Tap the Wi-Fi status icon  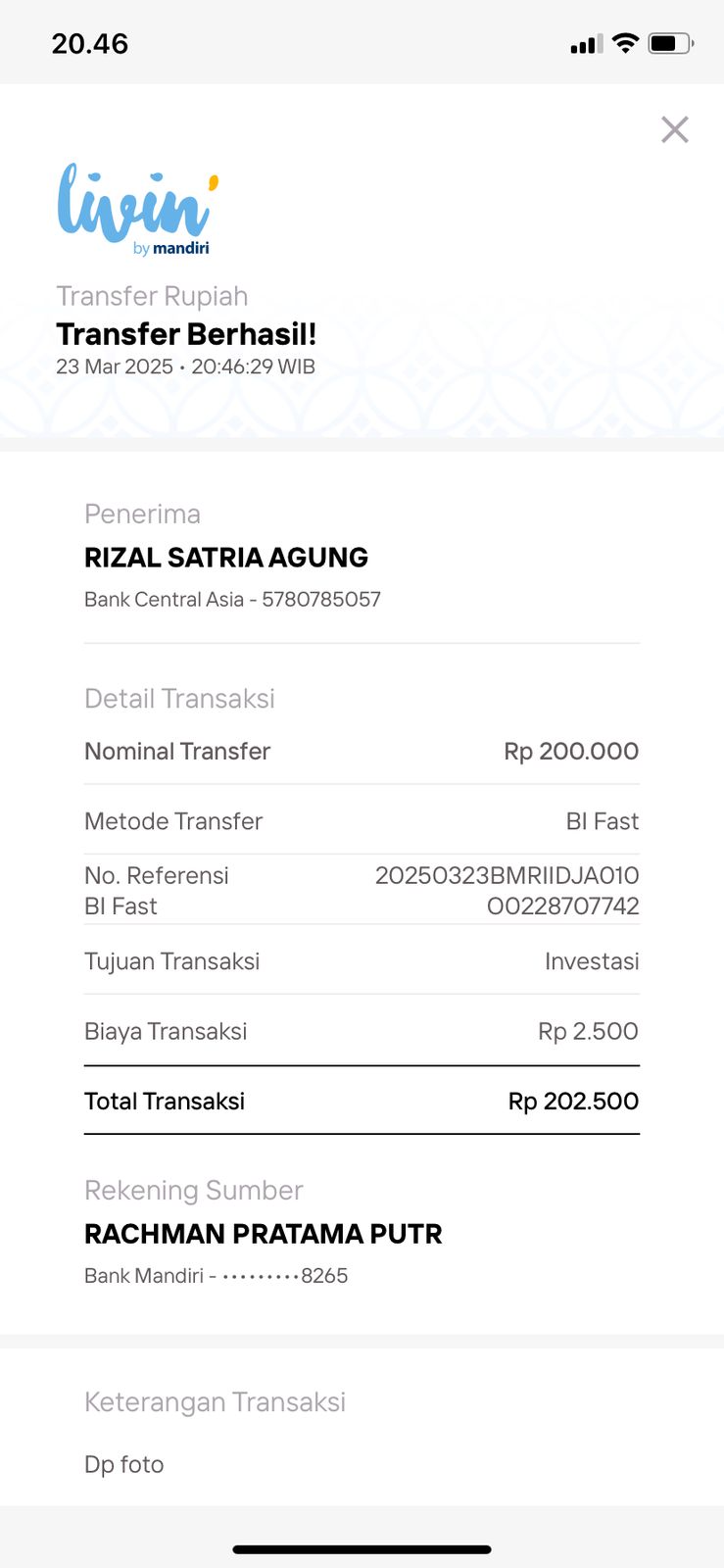tap(625, 43)
